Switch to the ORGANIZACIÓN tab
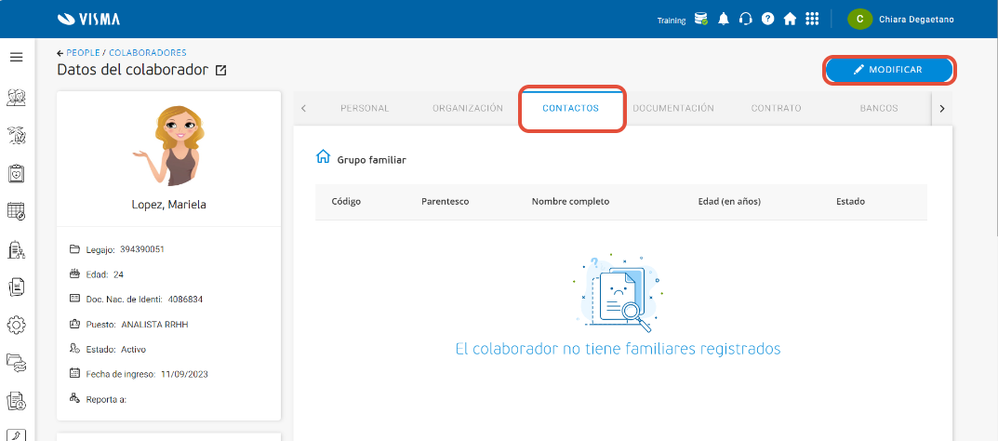Image resolution: width=998 pixels, height=441 pixels. (468, 108)
